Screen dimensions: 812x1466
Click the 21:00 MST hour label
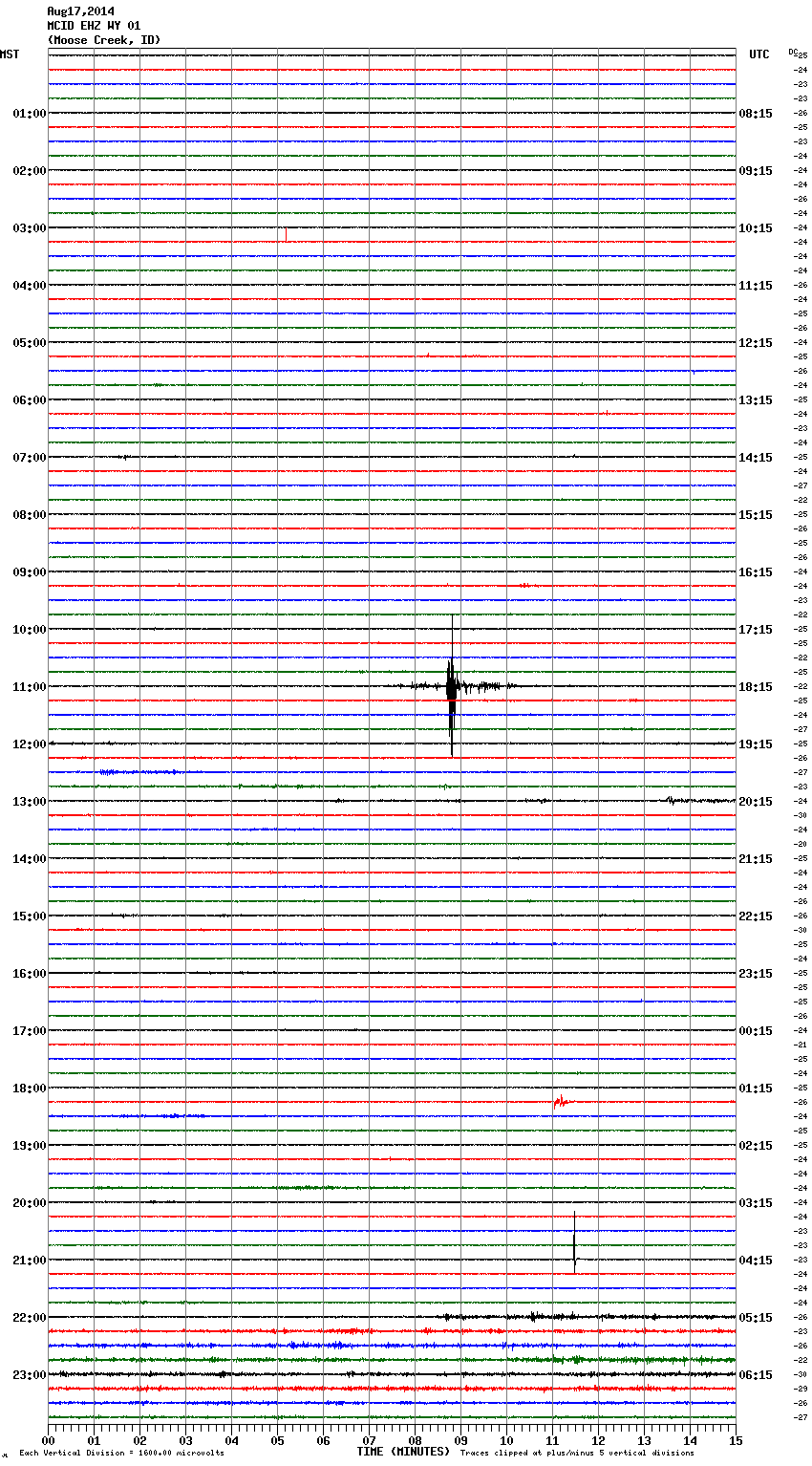[x=29, y=1261]
